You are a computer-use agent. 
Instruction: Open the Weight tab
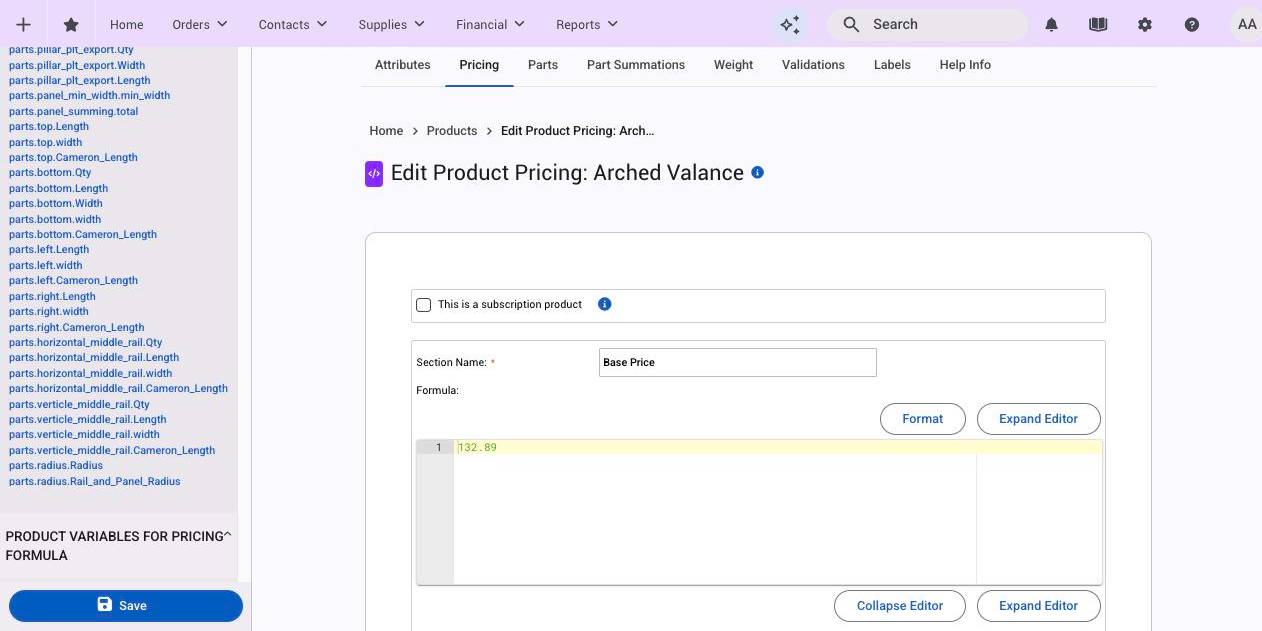click(x=733, y=65)
